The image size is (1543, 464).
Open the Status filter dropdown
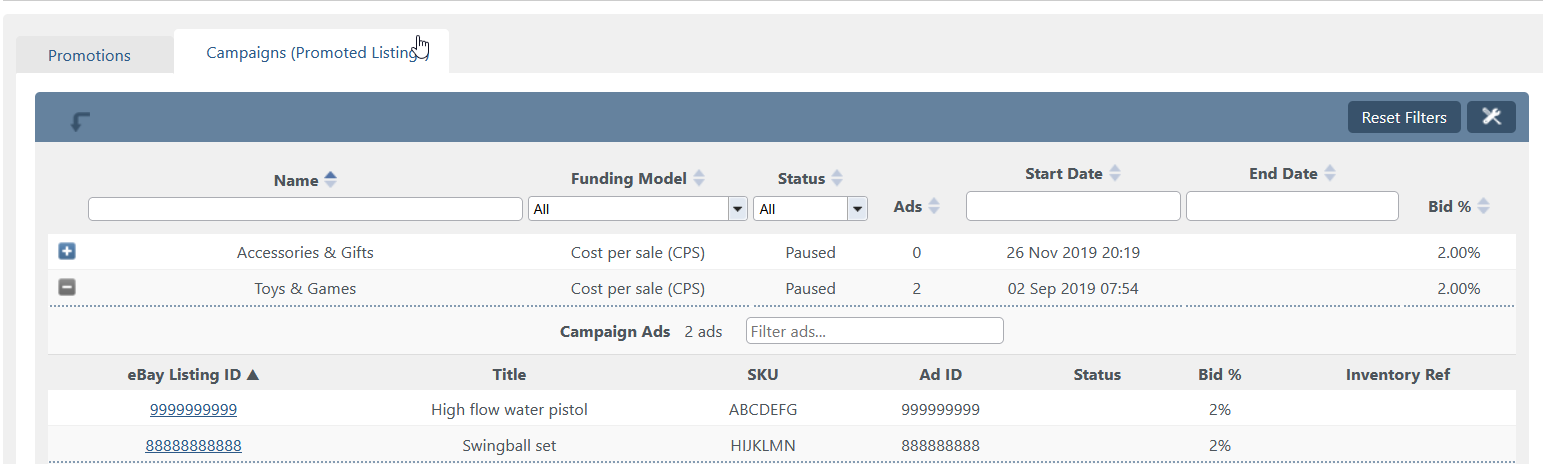(811, 209)
